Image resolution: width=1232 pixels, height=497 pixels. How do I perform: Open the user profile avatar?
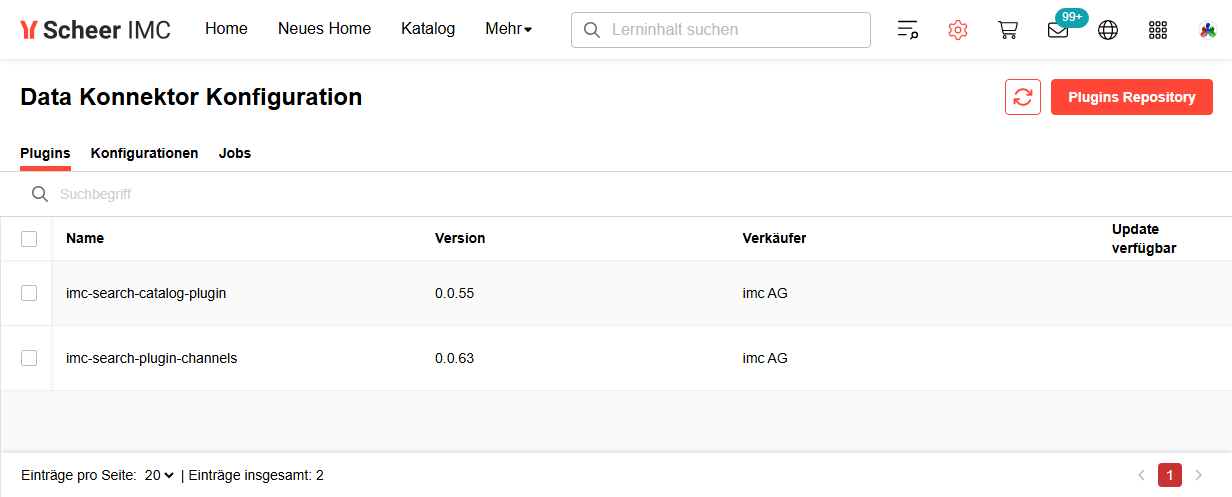[1207, 30]
